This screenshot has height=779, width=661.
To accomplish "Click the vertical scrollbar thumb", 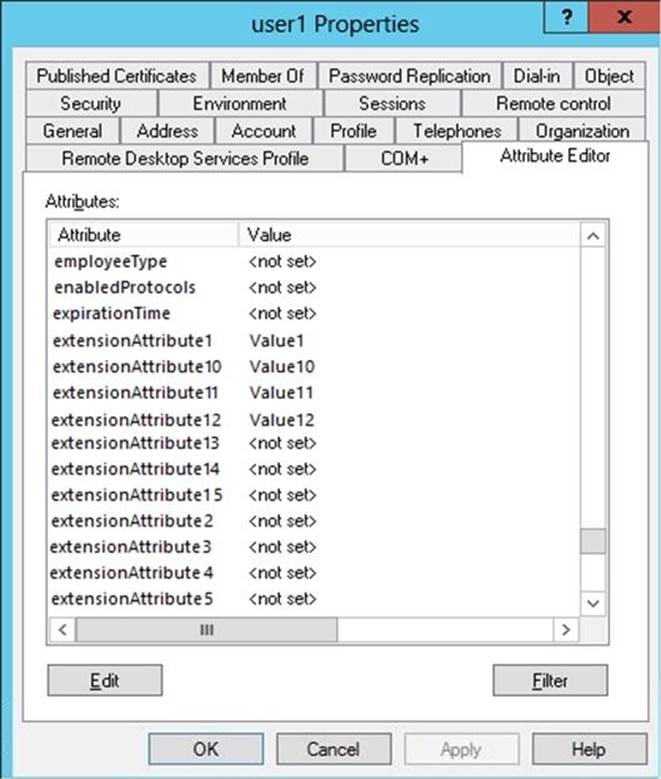I will click(x=593, y=541).
